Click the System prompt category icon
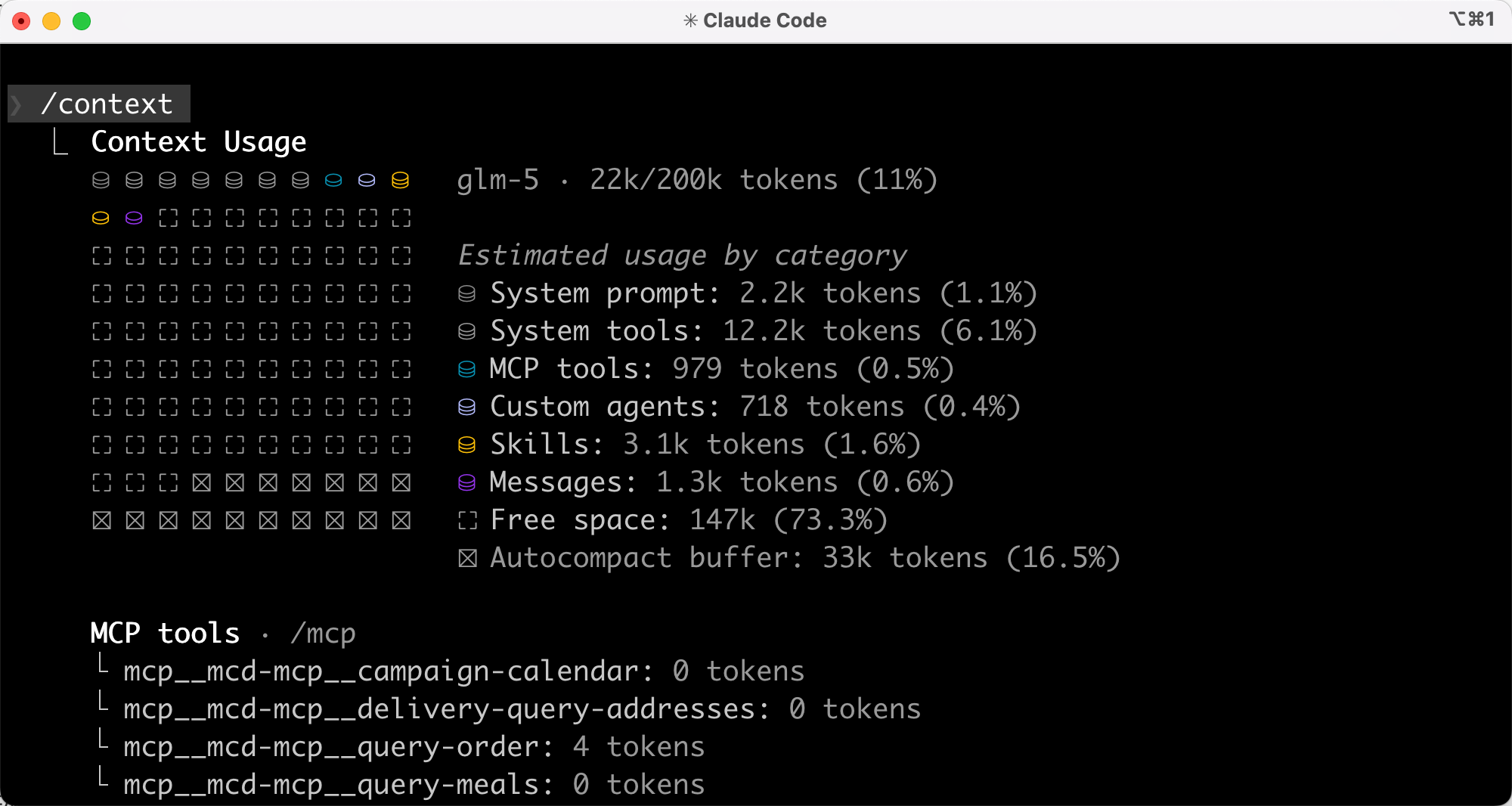Image resolution: width=1512 pixels, height=806 pixels. tap(467, 293)
